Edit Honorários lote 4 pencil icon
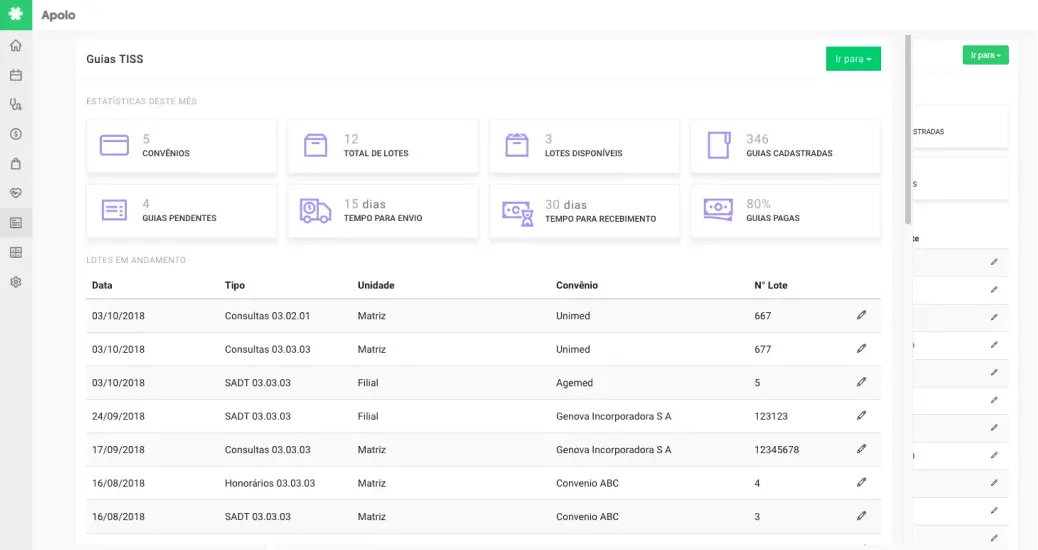This screenshot has height=550, width=1038. click(x=861, y=482)
